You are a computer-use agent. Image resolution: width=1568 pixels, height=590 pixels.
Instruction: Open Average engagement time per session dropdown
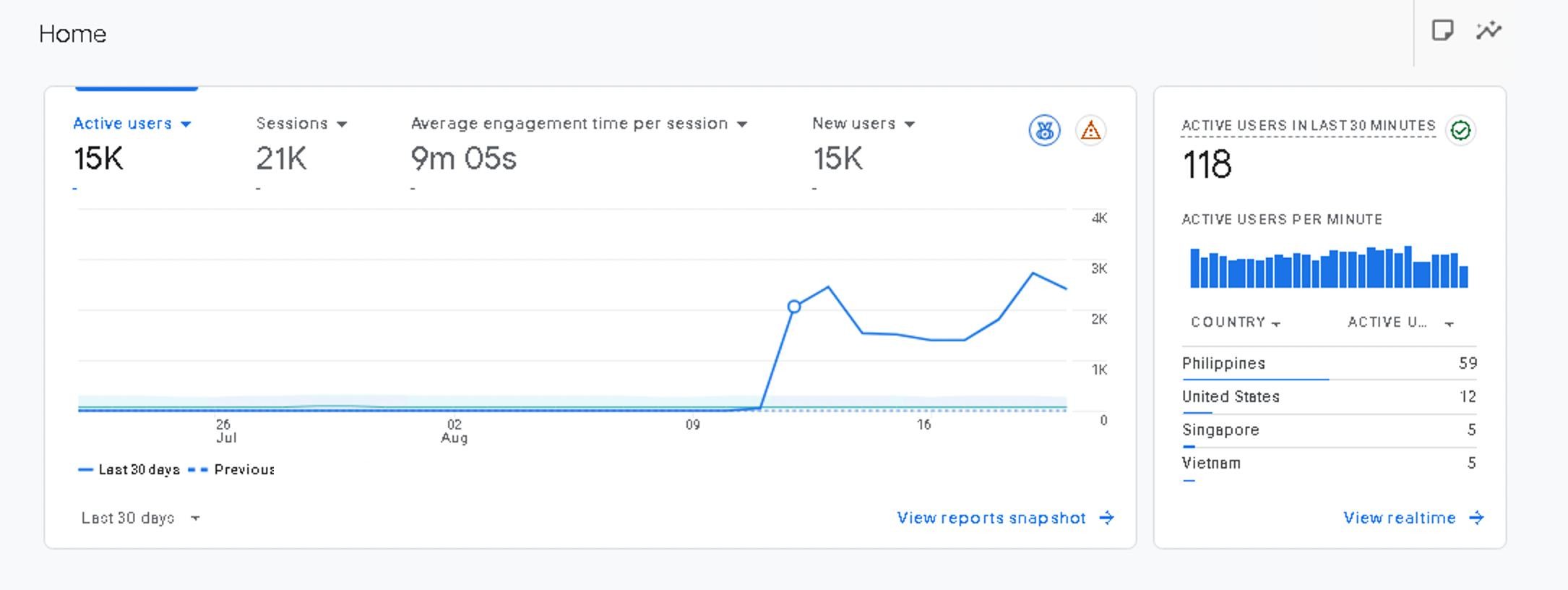pyautogui.click(x=579, y=124)
